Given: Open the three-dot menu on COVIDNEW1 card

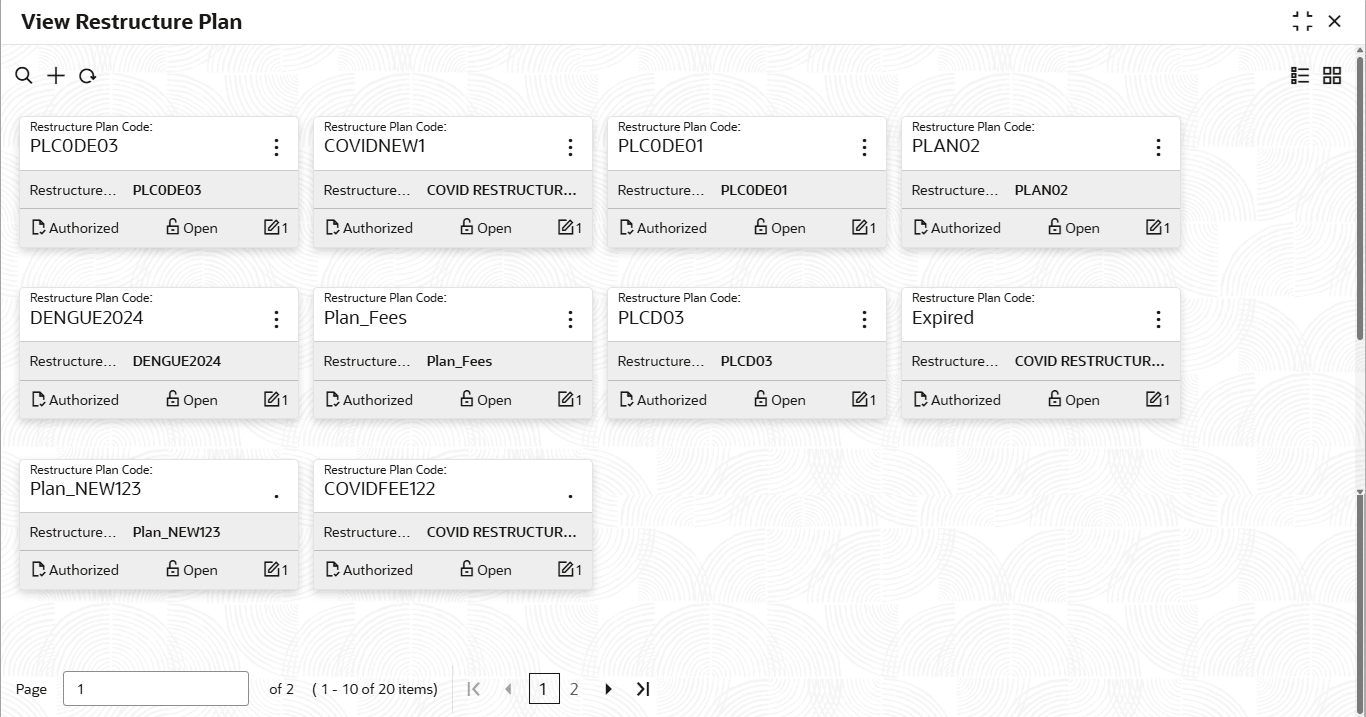Looking at the screenshot, I should (570, 147).
